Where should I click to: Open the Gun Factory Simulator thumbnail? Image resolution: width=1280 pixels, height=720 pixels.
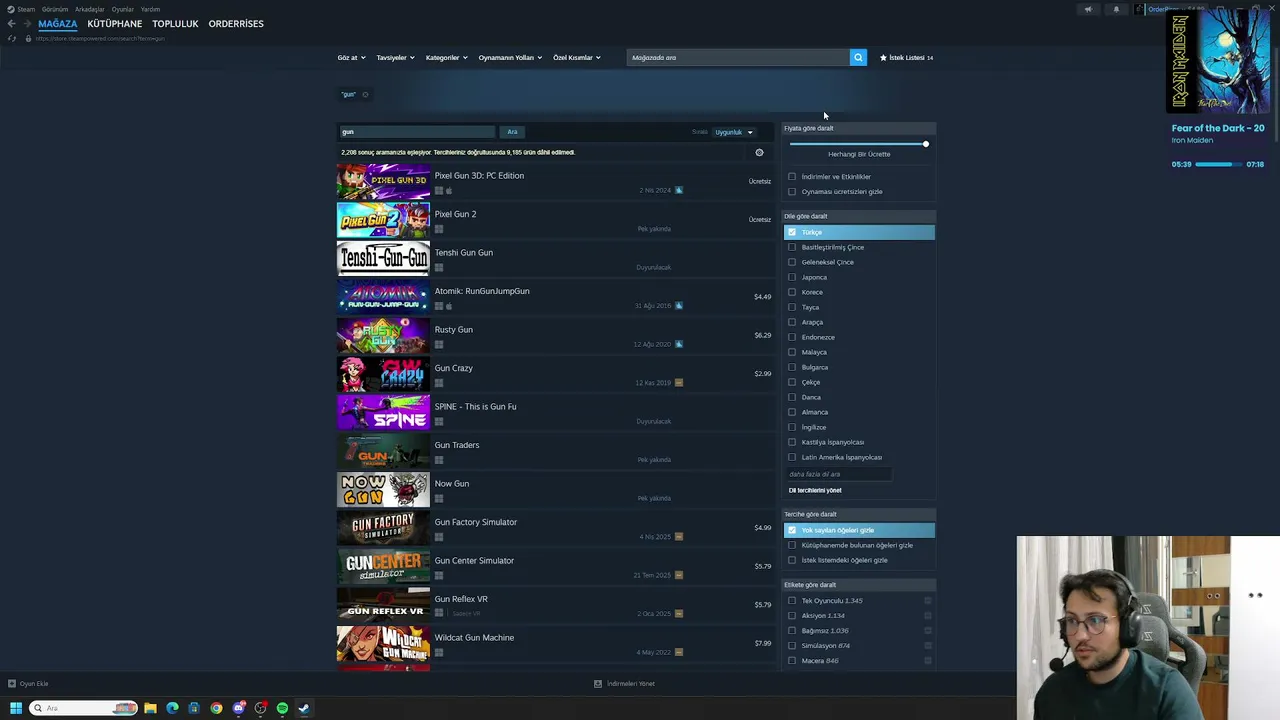tap(383, 528)
